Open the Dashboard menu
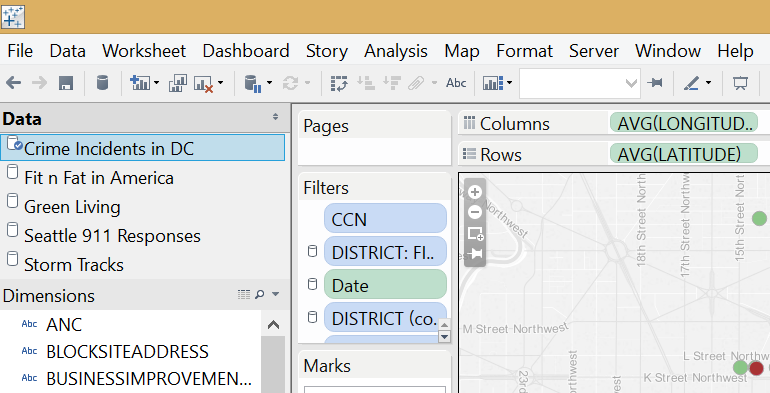 click(x=246, y=51)
